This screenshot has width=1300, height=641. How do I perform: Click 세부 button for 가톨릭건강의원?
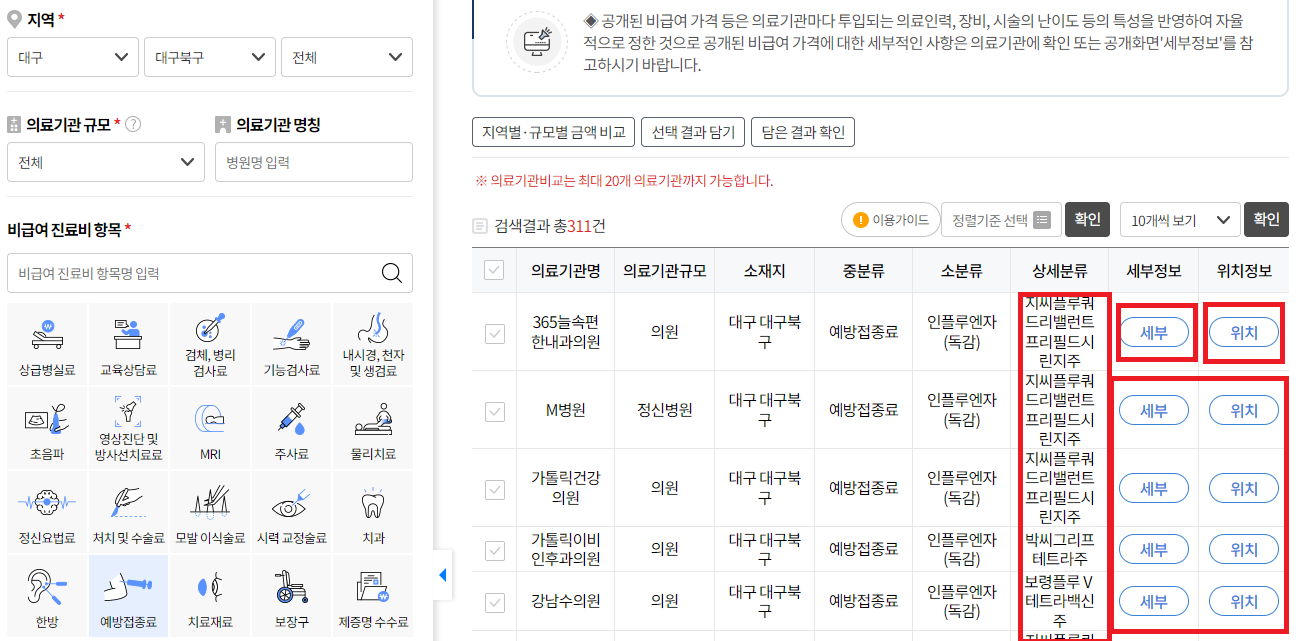click(x=1153, y=488)
